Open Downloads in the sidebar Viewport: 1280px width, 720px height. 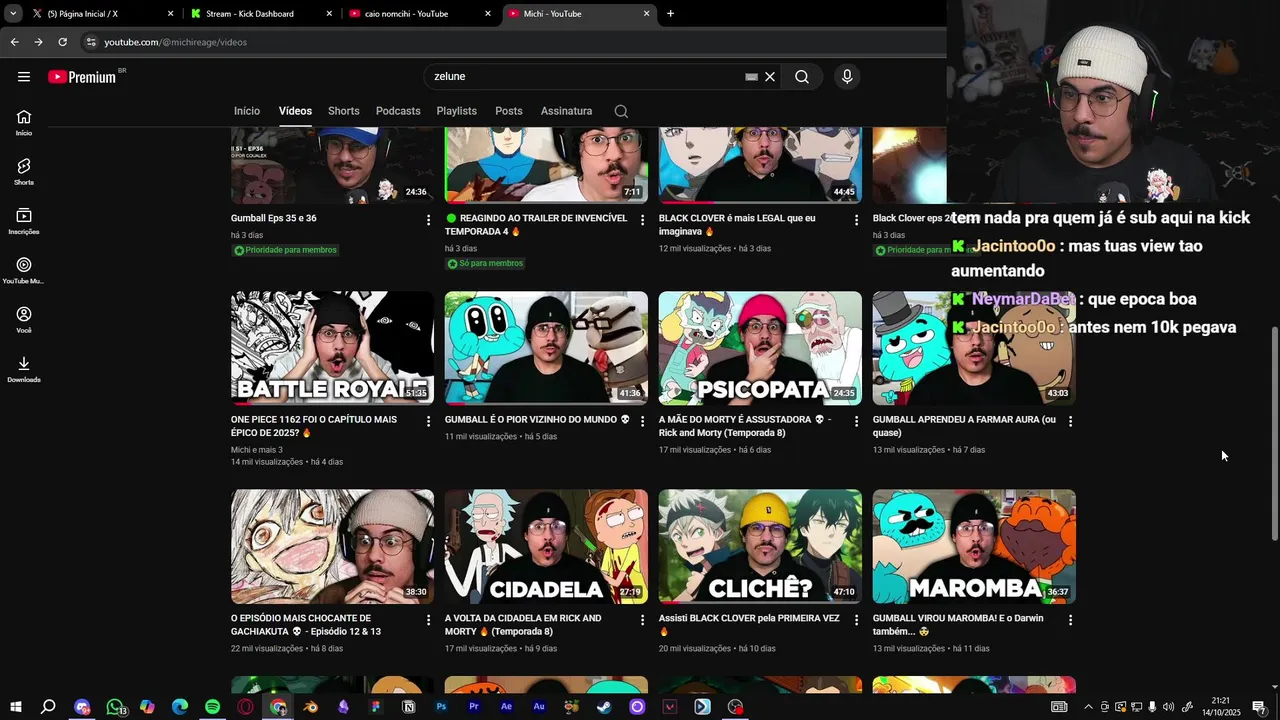coord(24,369)
